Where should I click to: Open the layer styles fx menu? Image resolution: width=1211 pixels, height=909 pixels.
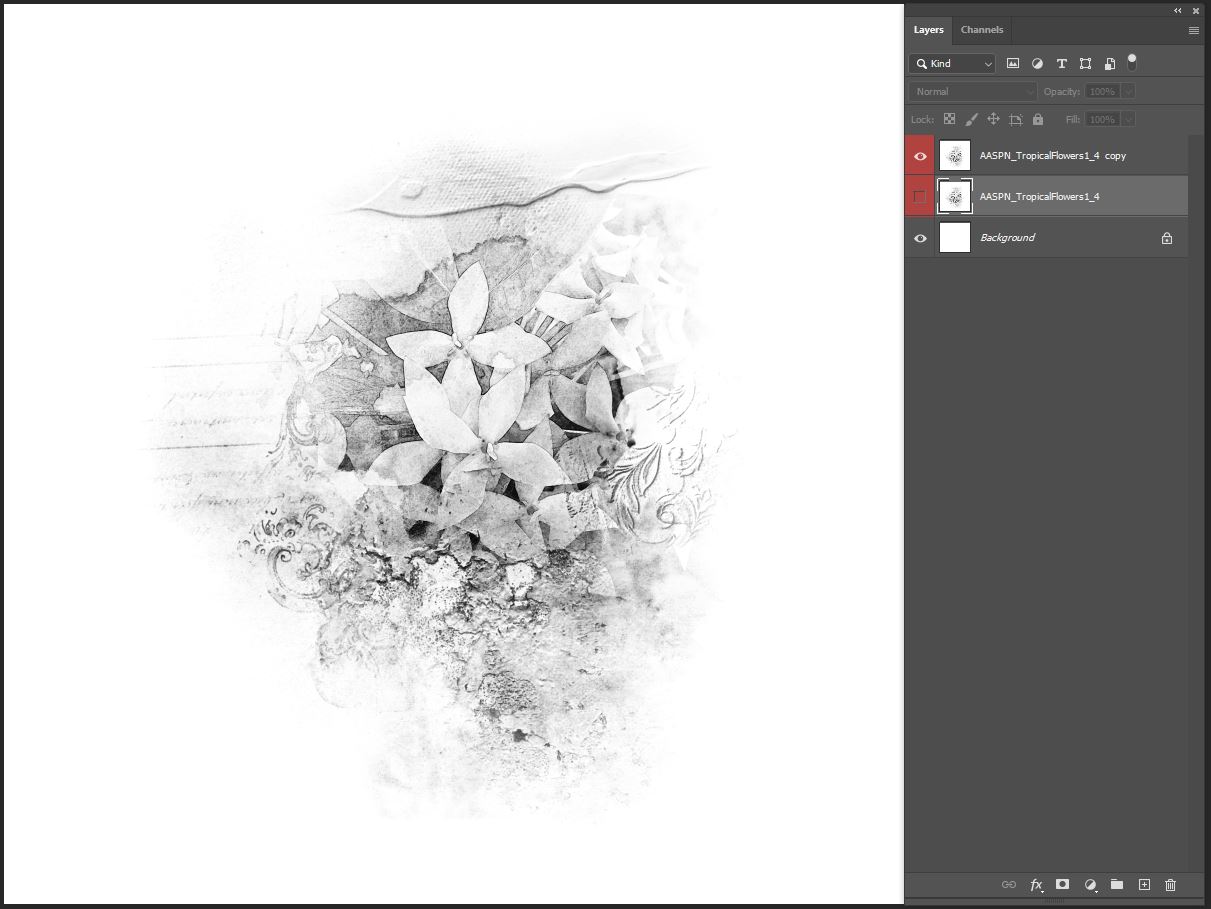(x=1036, y=885)
